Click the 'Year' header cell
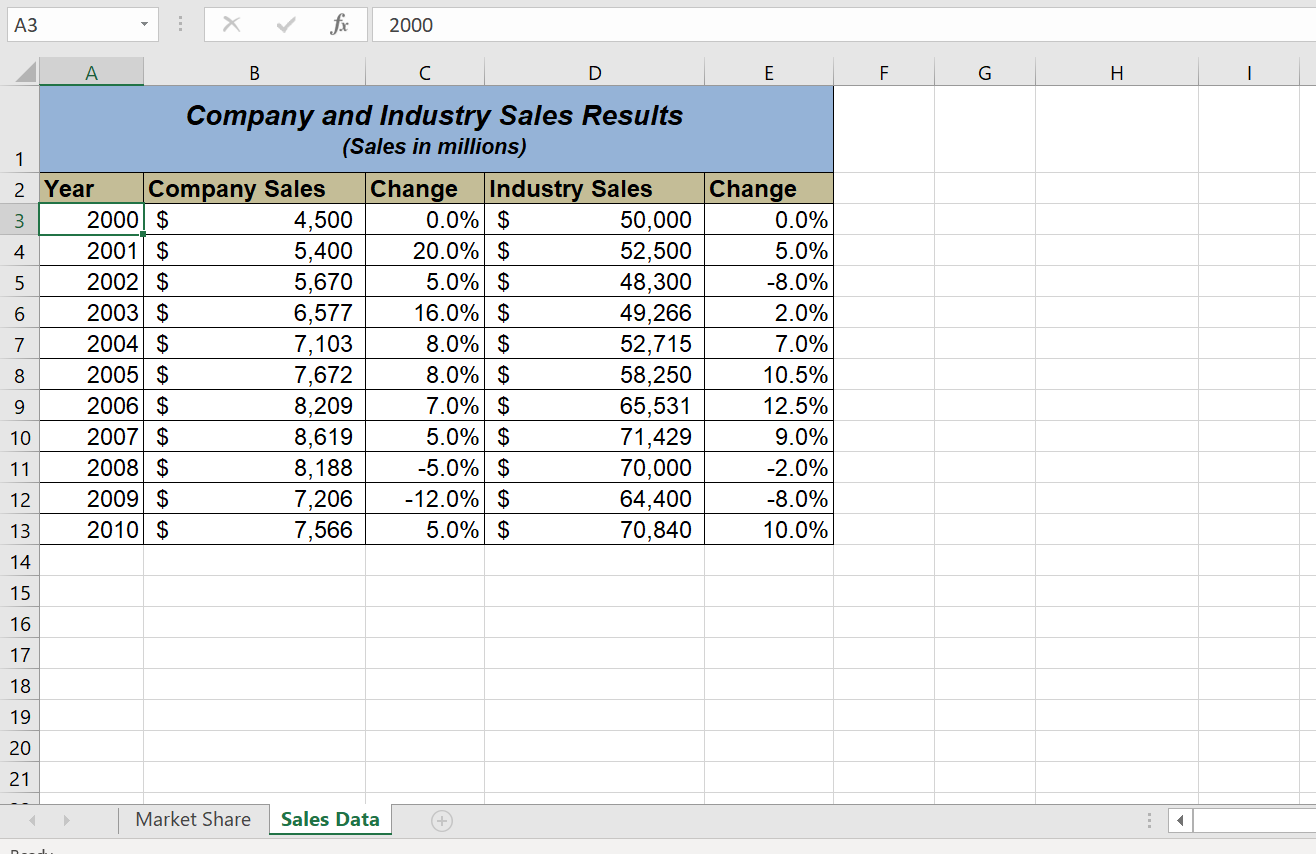The height and width of the screenshot is (854, 1316). (92, 188)
